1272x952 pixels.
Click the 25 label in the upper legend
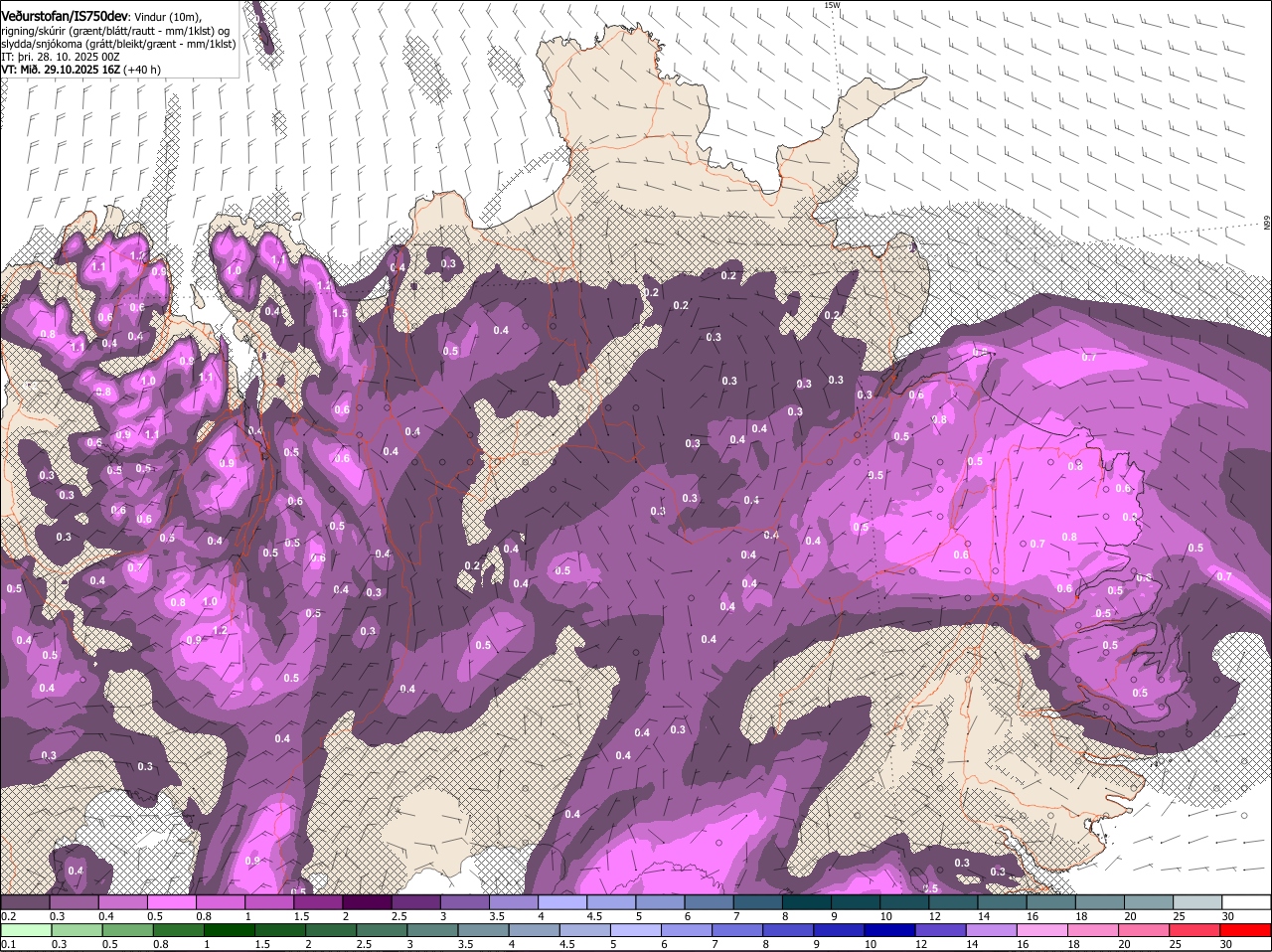click(x=1180, y=915)
